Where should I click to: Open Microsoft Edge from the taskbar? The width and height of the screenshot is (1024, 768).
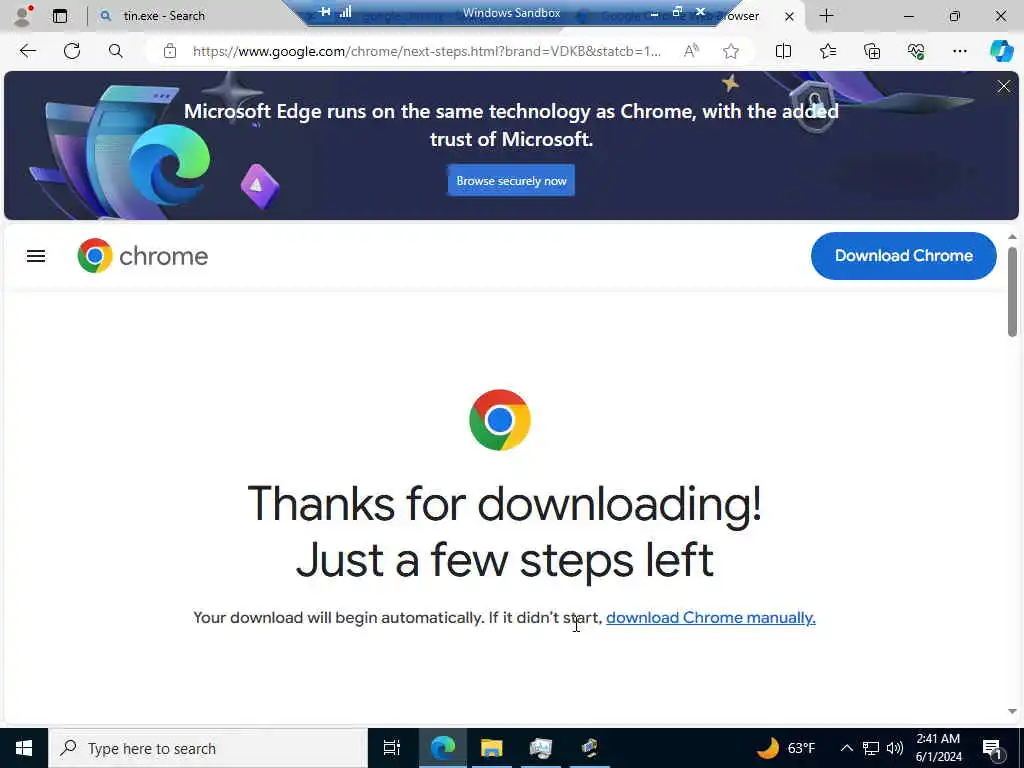click(x=442, y=748)
